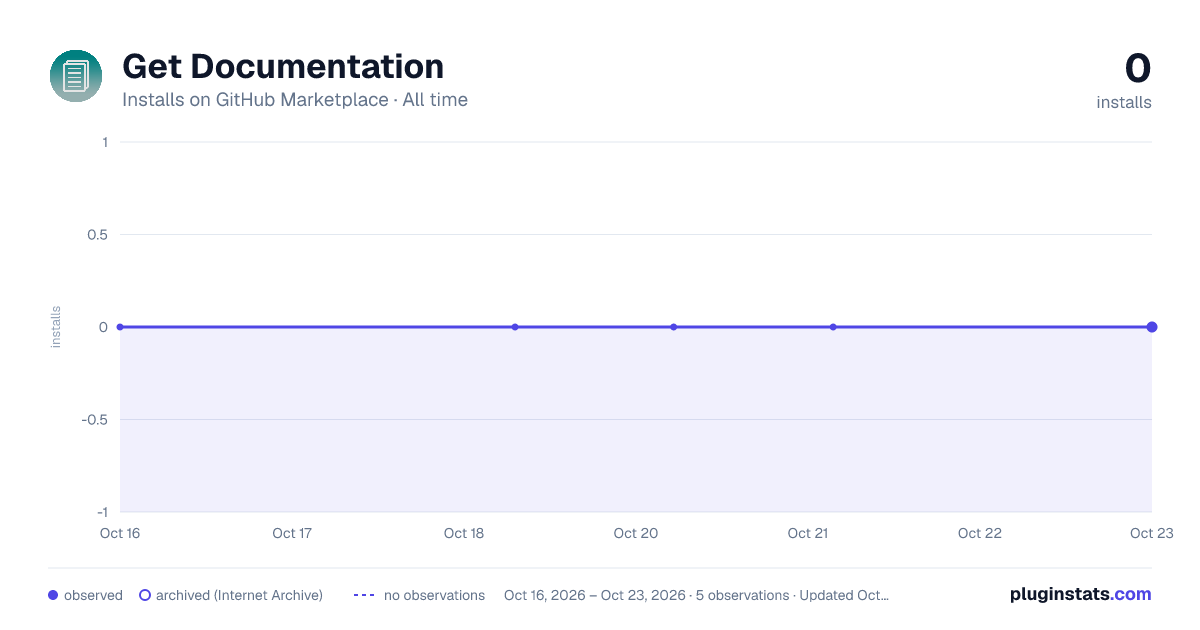Click the x-axis label 'Oct 17'
Viewport: 1200px width, 630px height.
coord(292,533)
